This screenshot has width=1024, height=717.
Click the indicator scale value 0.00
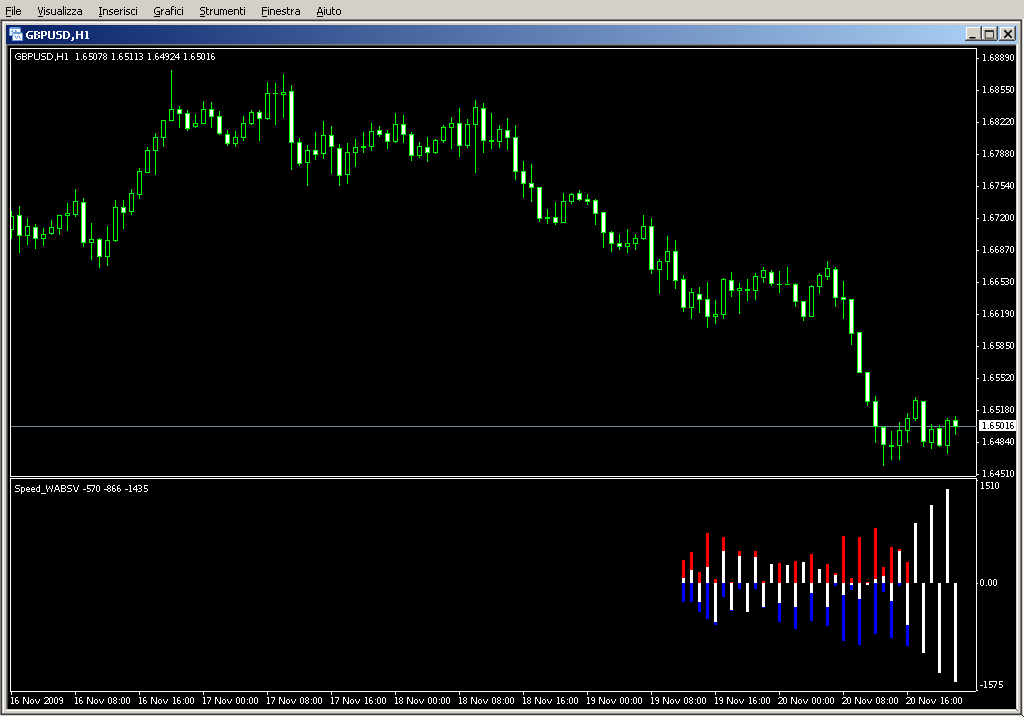pos(988,582)
